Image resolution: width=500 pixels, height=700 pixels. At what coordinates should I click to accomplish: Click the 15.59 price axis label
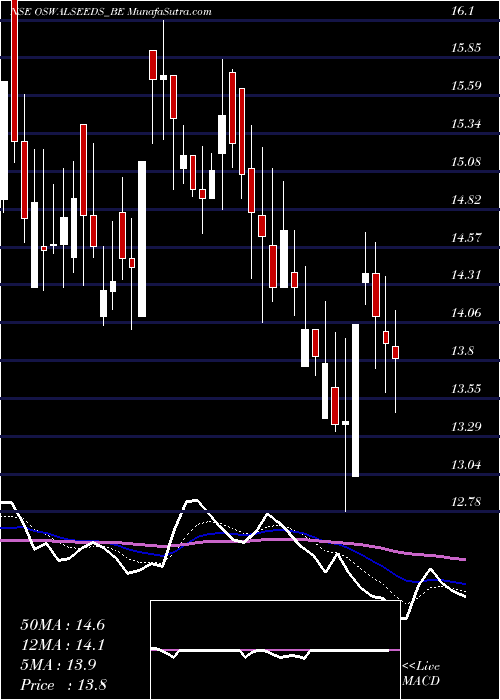click(x=466, y=86)
